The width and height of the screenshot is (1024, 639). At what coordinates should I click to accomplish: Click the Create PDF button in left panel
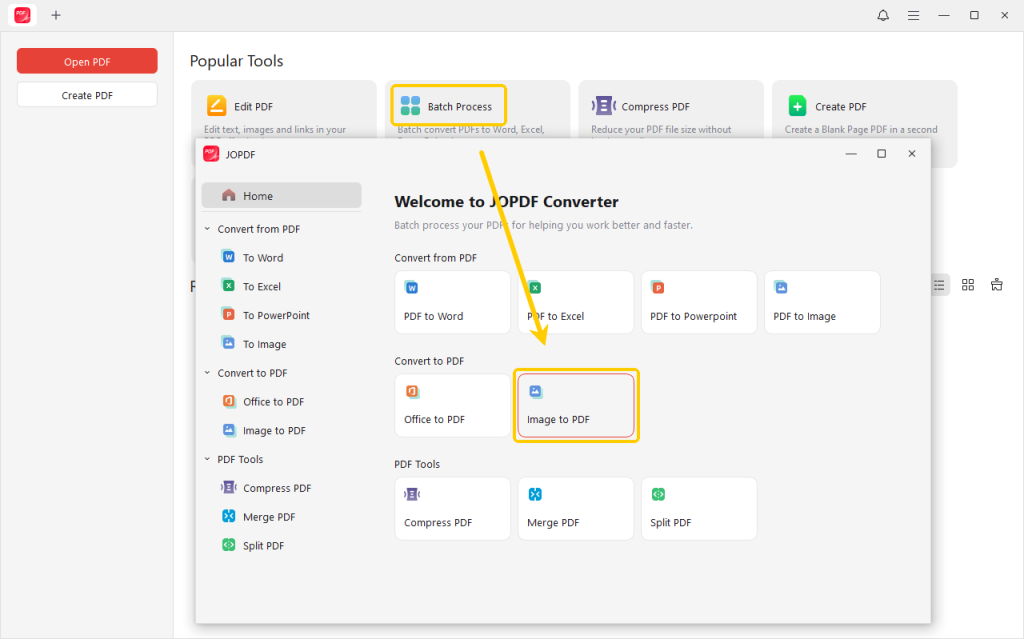(x=87, y=95)
